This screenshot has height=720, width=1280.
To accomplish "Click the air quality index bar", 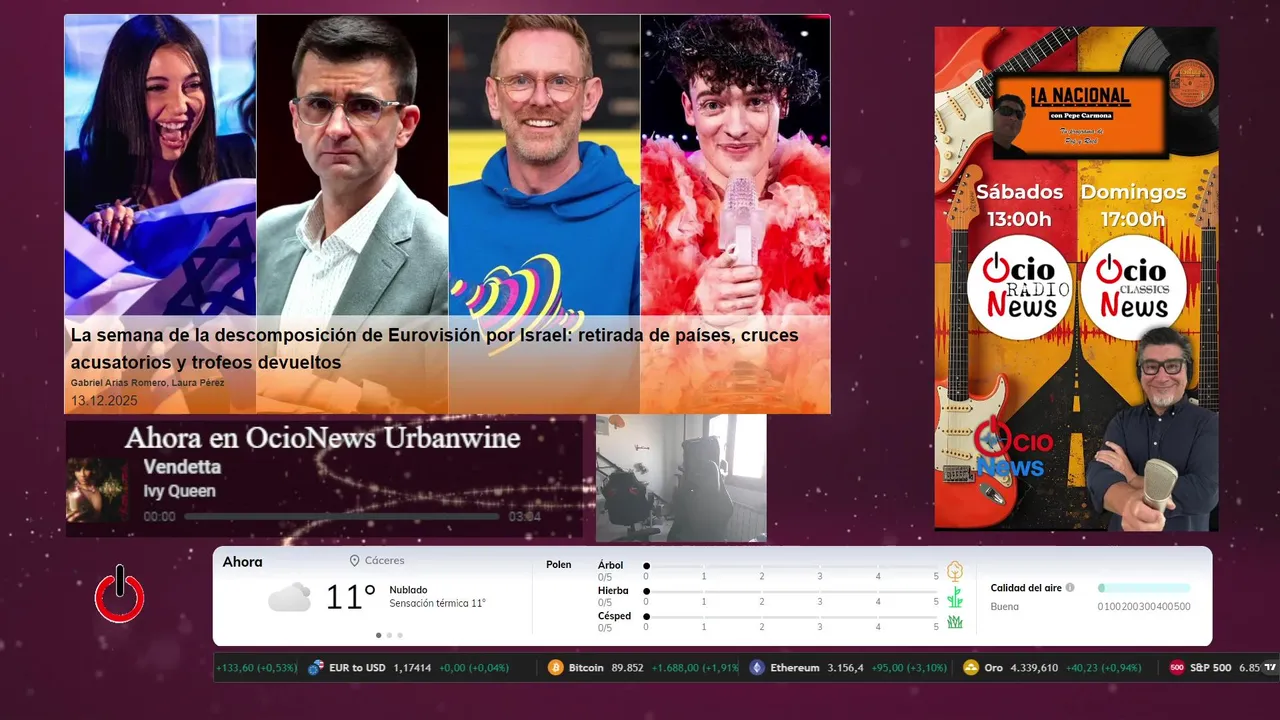I will tap(1144, 588).
